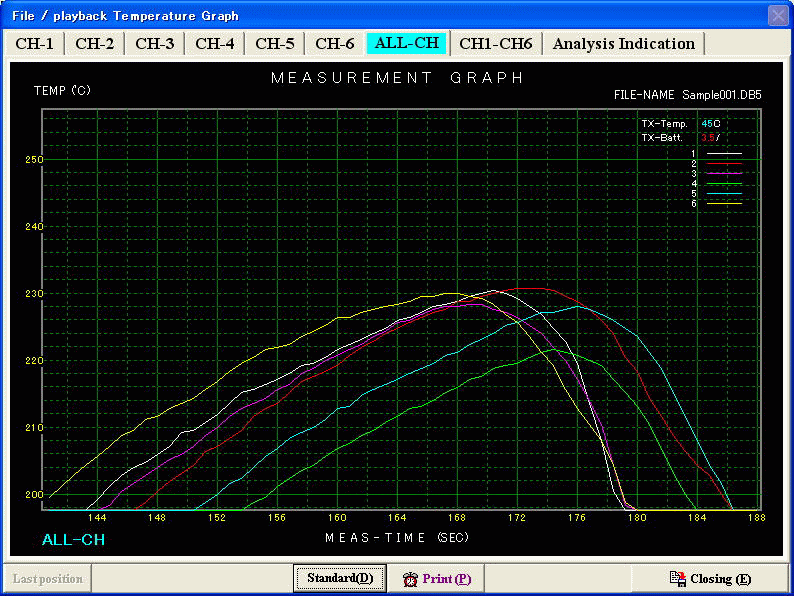Switch to the CH-2 tab
The width and height of the screenshot is (794, 596).
[x=94, y=44]
